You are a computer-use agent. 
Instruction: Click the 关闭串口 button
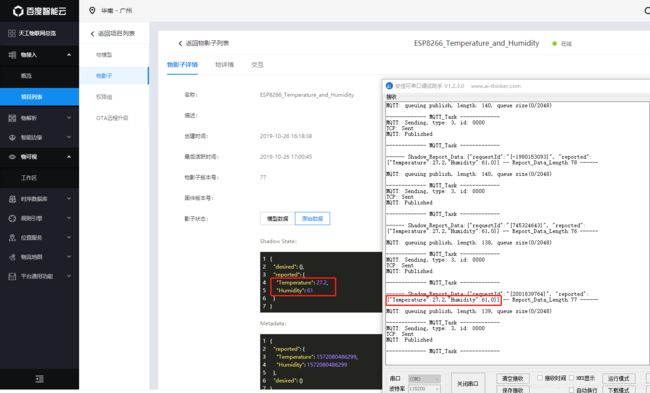point(468,384)
